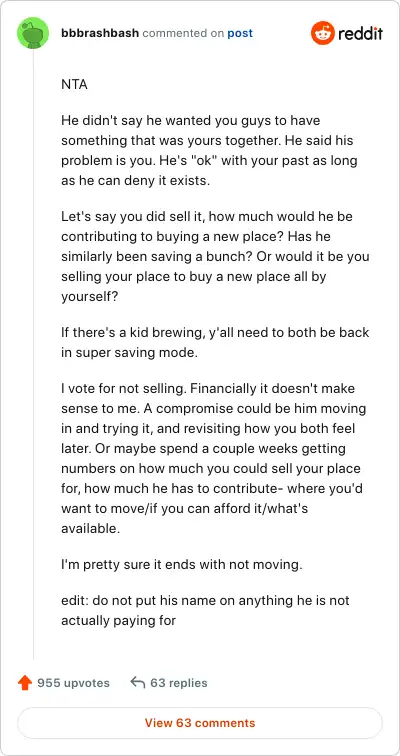This screenshot has height=756, width=400.
Task: Click the orange upvote arrow icon
Action: [25, 683]
